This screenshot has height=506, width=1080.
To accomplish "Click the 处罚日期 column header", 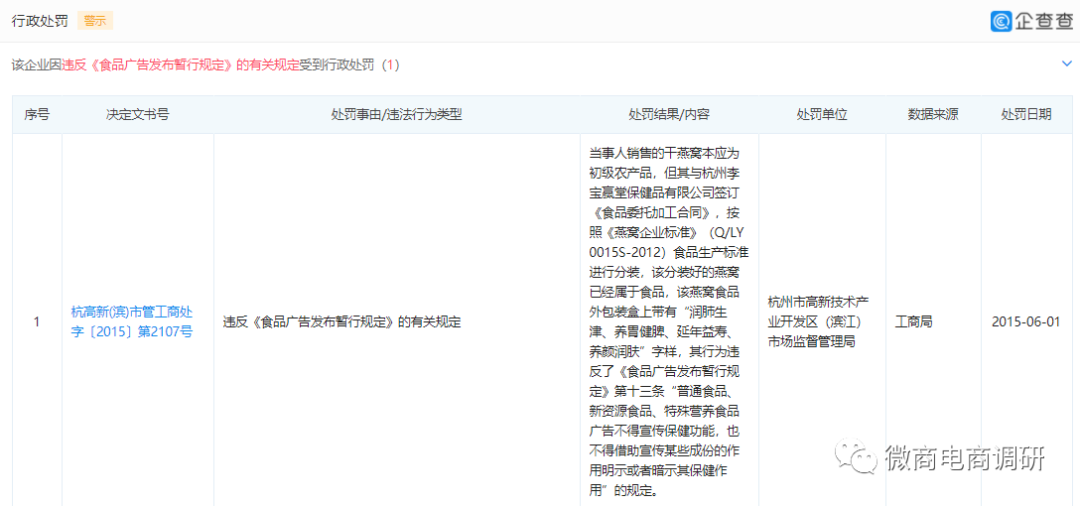I will click(1026, 115).
